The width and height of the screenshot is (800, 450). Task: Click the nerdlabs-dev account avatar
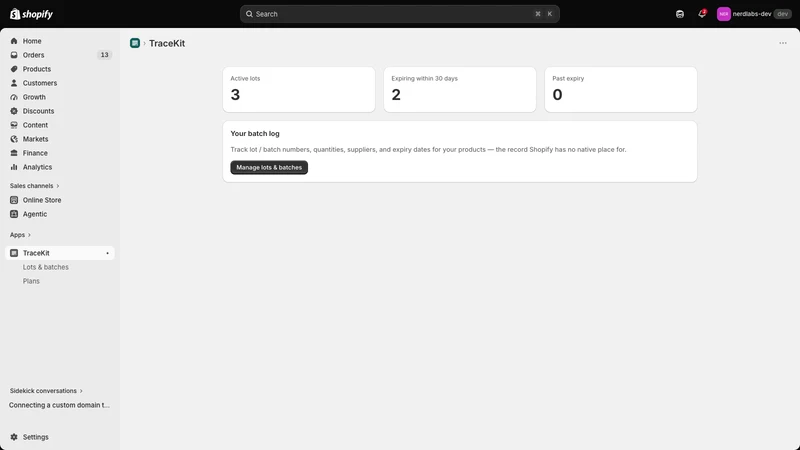click(723, 14)
